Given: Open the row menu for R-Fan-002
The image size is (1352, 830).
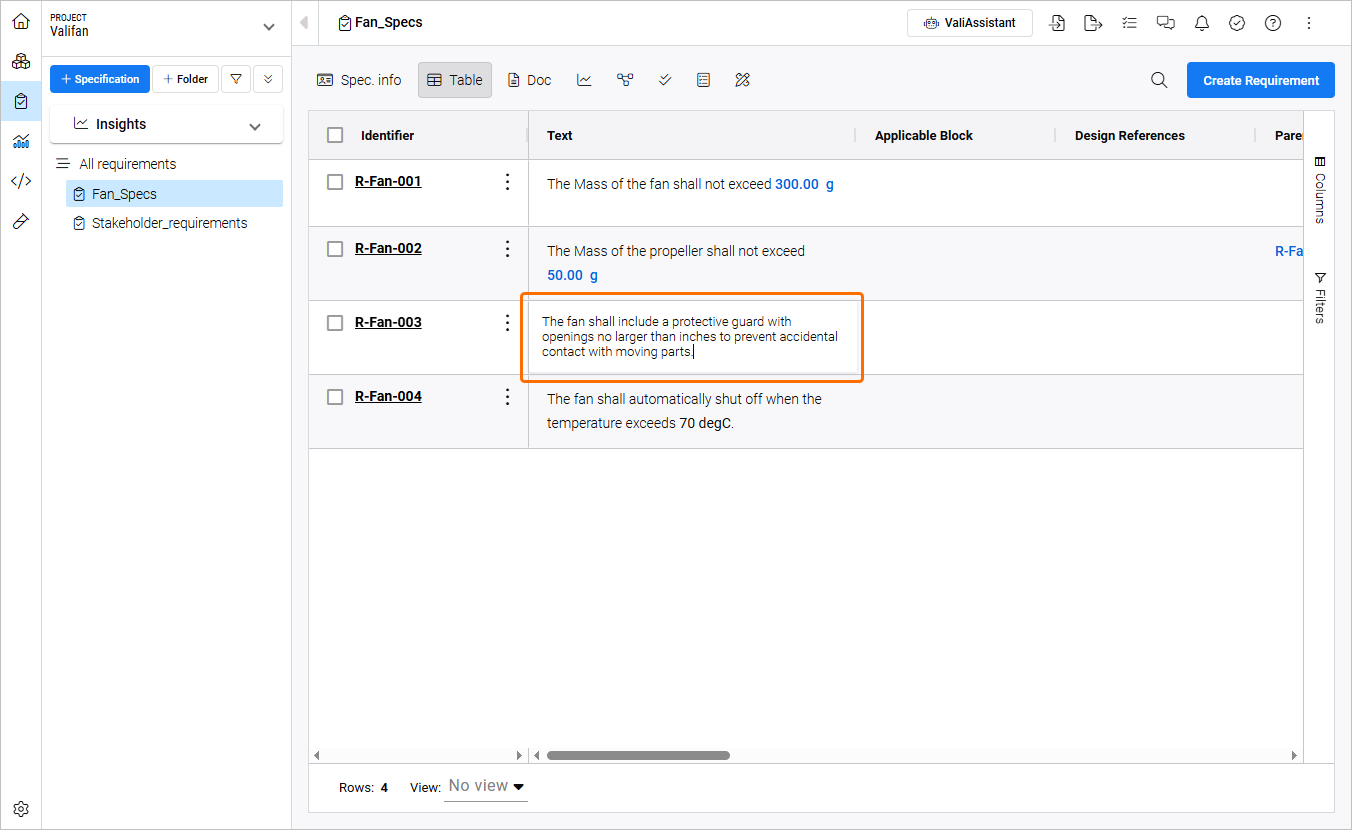Looking at the screenshot, I should [507, 249].
